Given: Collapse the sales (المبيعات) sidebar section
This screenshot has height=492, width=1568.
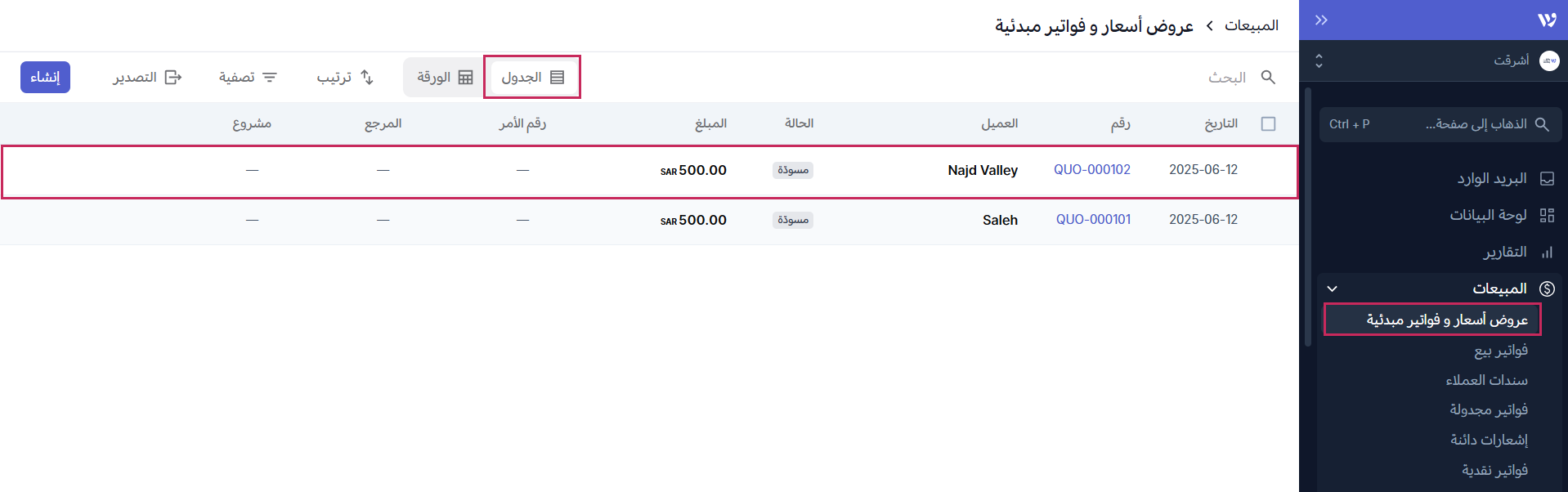Looking at the screenshot, I should coord(1332,288).
